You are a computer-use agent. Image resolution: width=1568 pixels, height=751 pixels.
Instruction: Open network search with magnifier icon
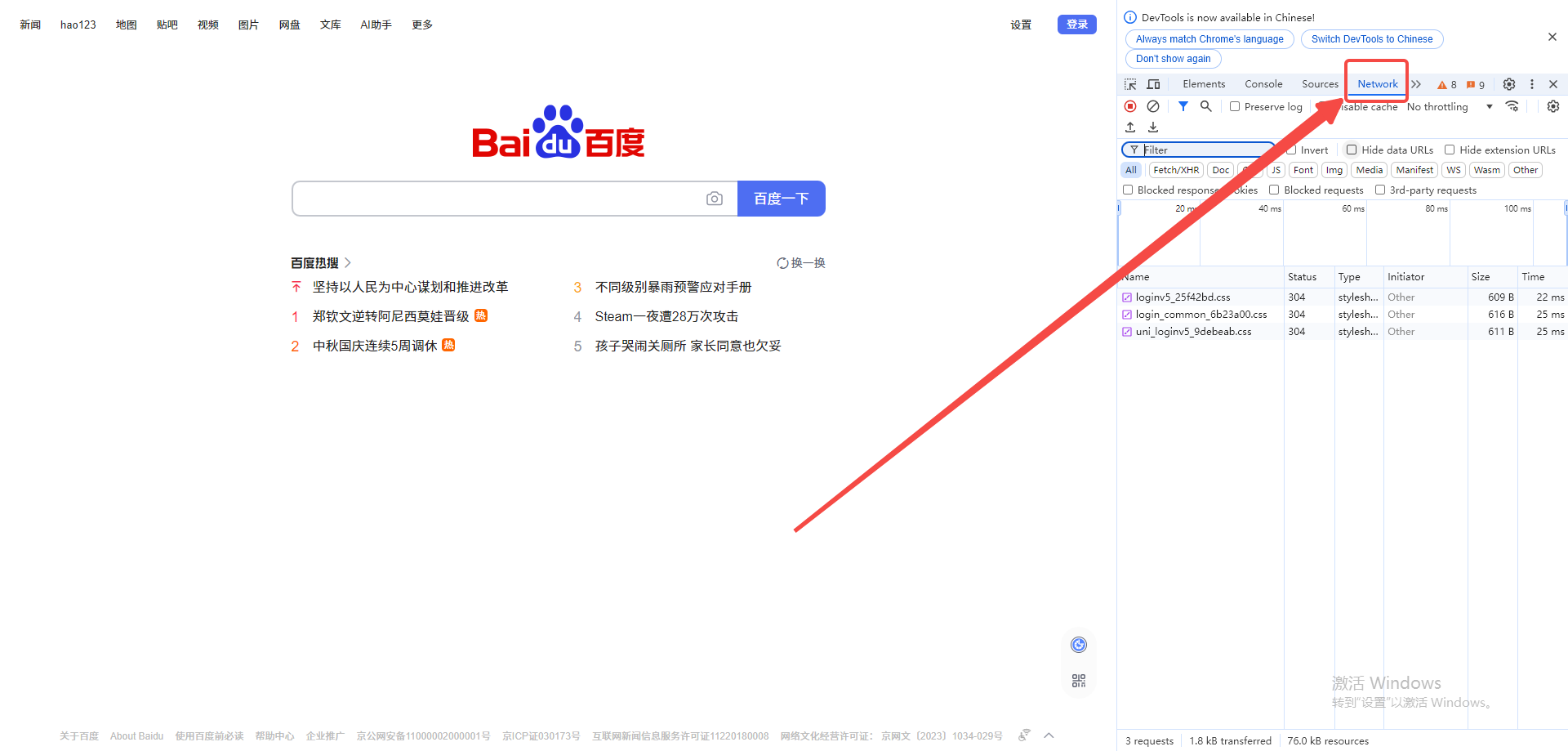(x=1206, y=106)
